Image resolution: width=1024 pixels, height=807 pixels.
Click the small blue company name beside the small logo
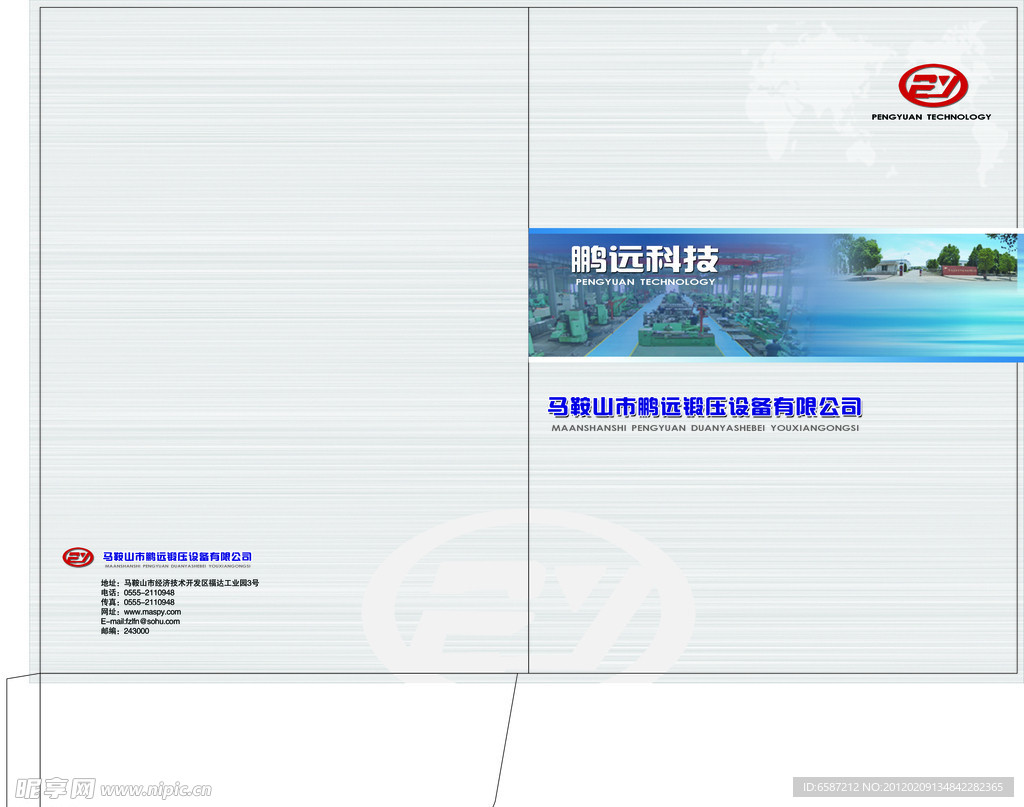(x=178, y=557)
